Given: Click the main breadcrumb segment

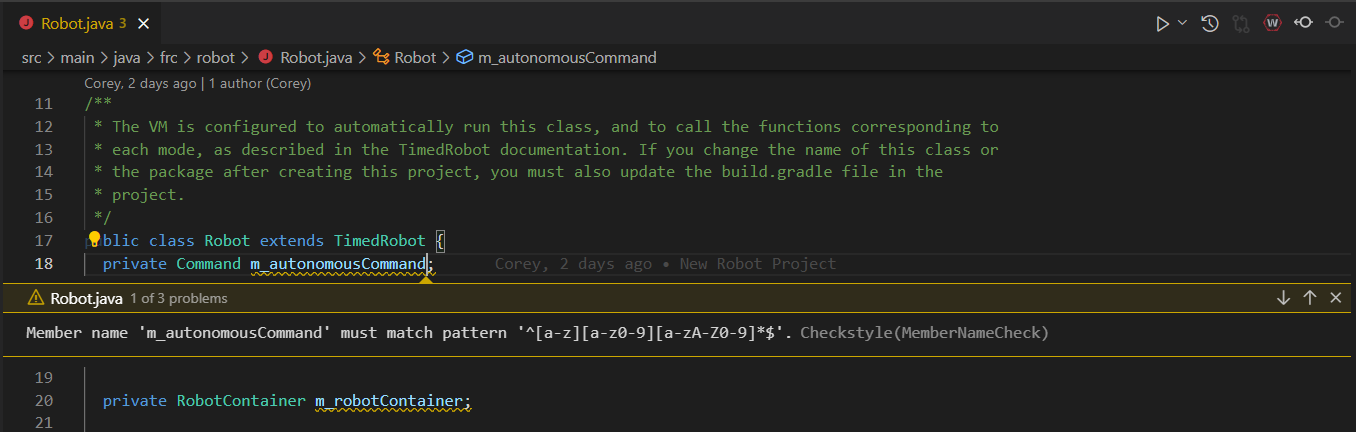Looking at the screenshot, I should (77, 57).
